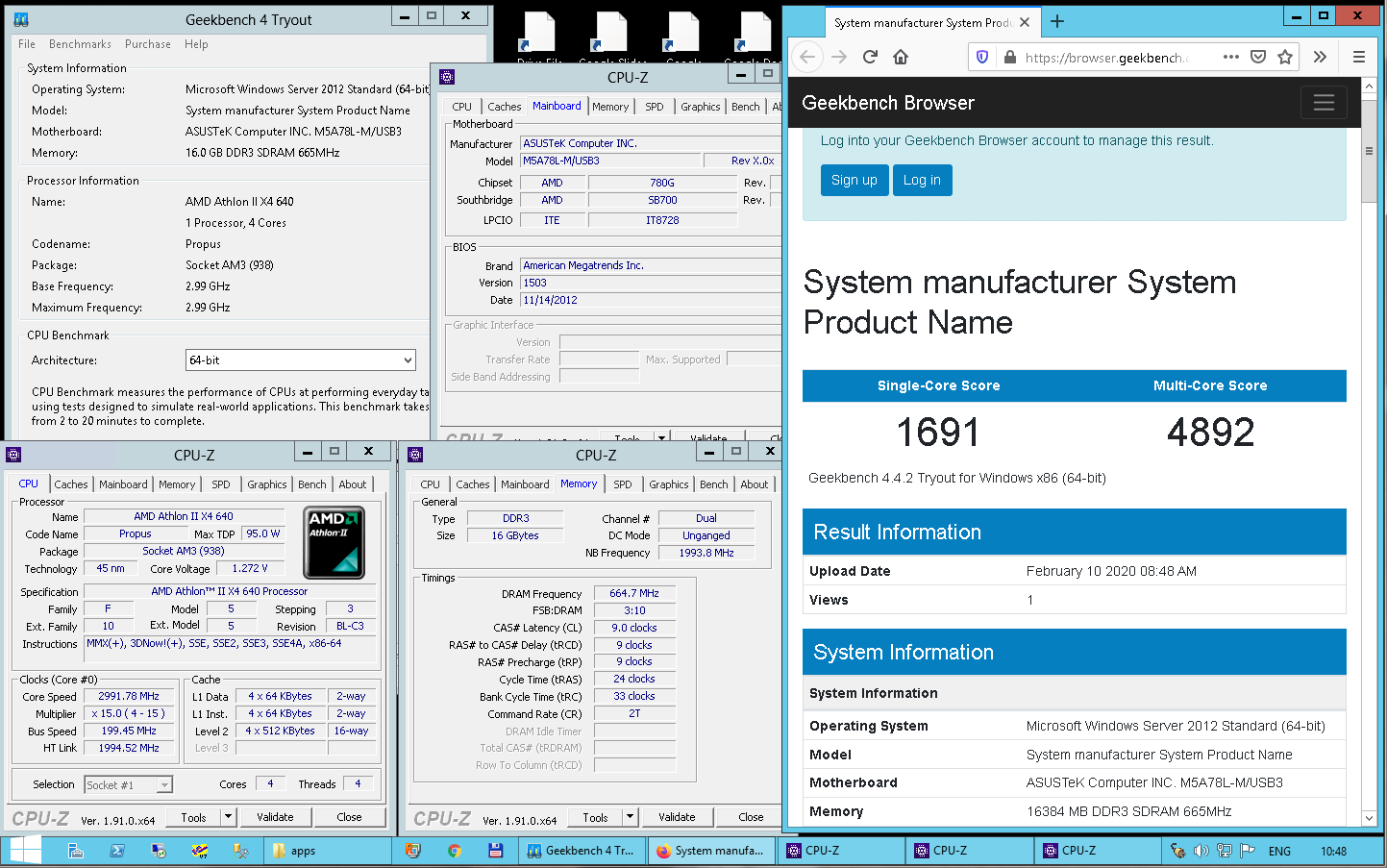
Task: Click the taskbar clock 10:48
Action: [1333, 852]
